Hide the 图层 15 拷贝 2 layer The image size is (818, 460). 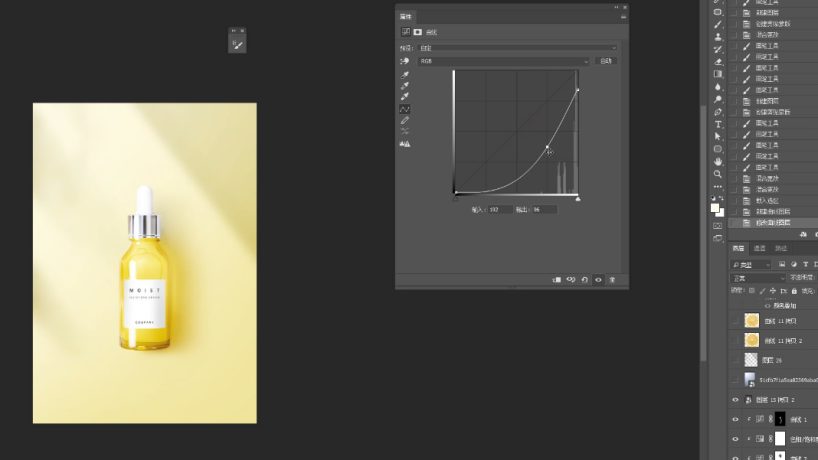coord(735,400)
